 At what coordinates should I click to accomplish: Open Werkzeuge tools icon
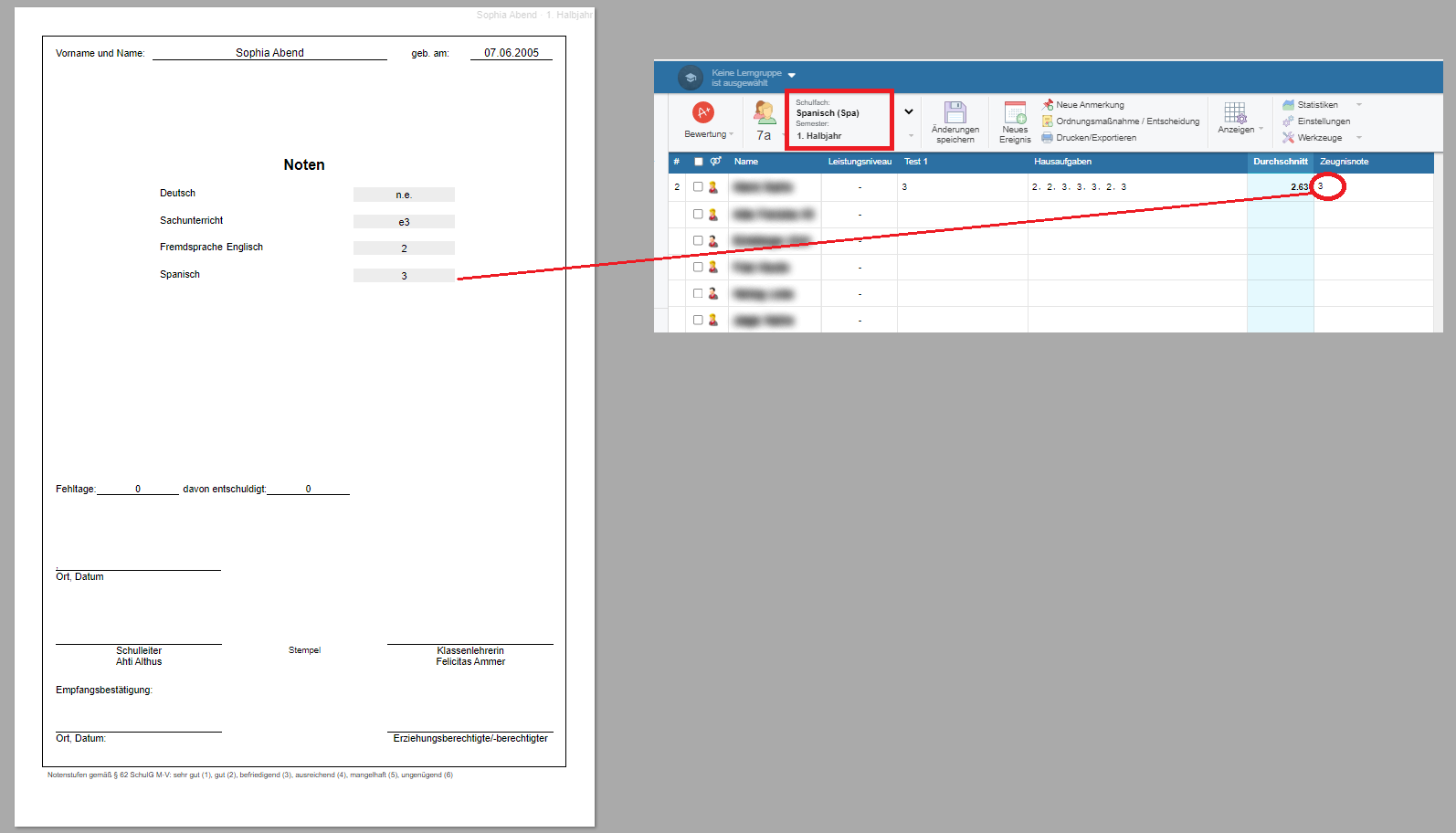coord(1288,138)
